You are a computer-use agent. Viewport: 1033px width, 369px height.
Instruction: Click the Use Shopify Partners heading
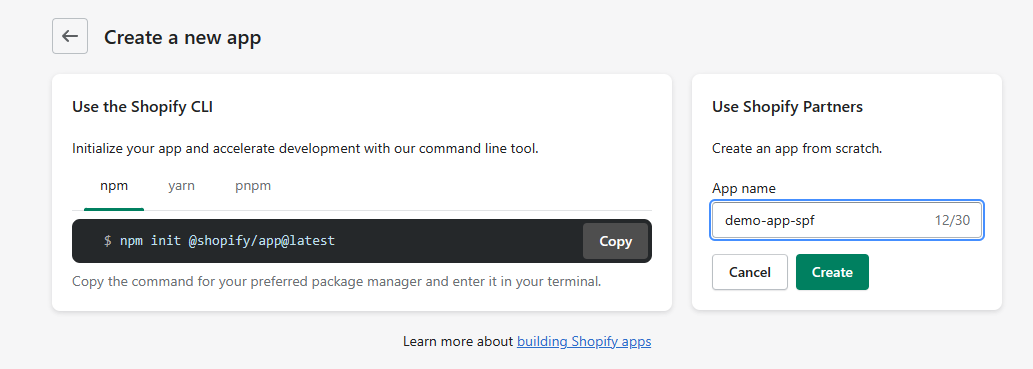pyautogui.click(x=787, y=107)
